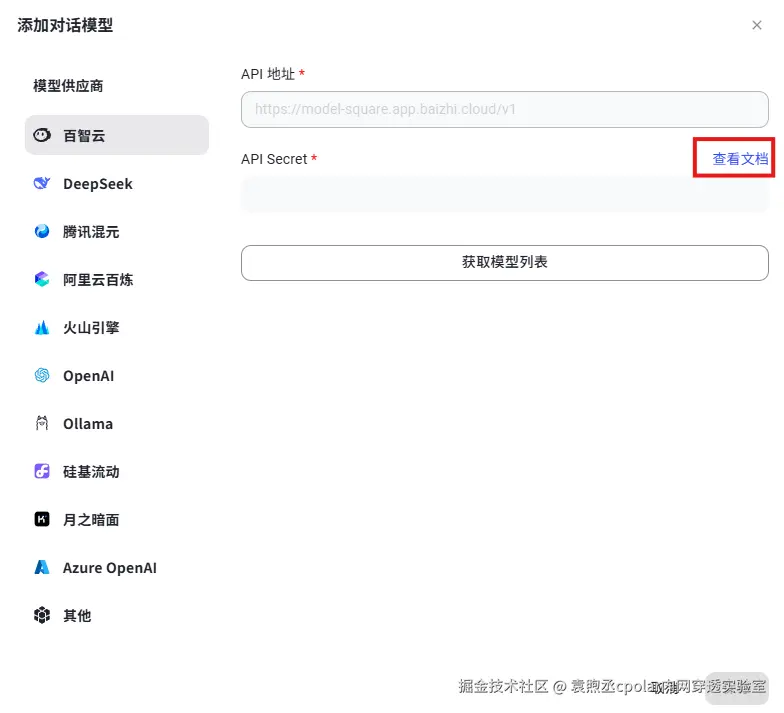784x713 pixels.
Task: Click the 月之暗面 logo icon
Action: (x=42, y=519)
